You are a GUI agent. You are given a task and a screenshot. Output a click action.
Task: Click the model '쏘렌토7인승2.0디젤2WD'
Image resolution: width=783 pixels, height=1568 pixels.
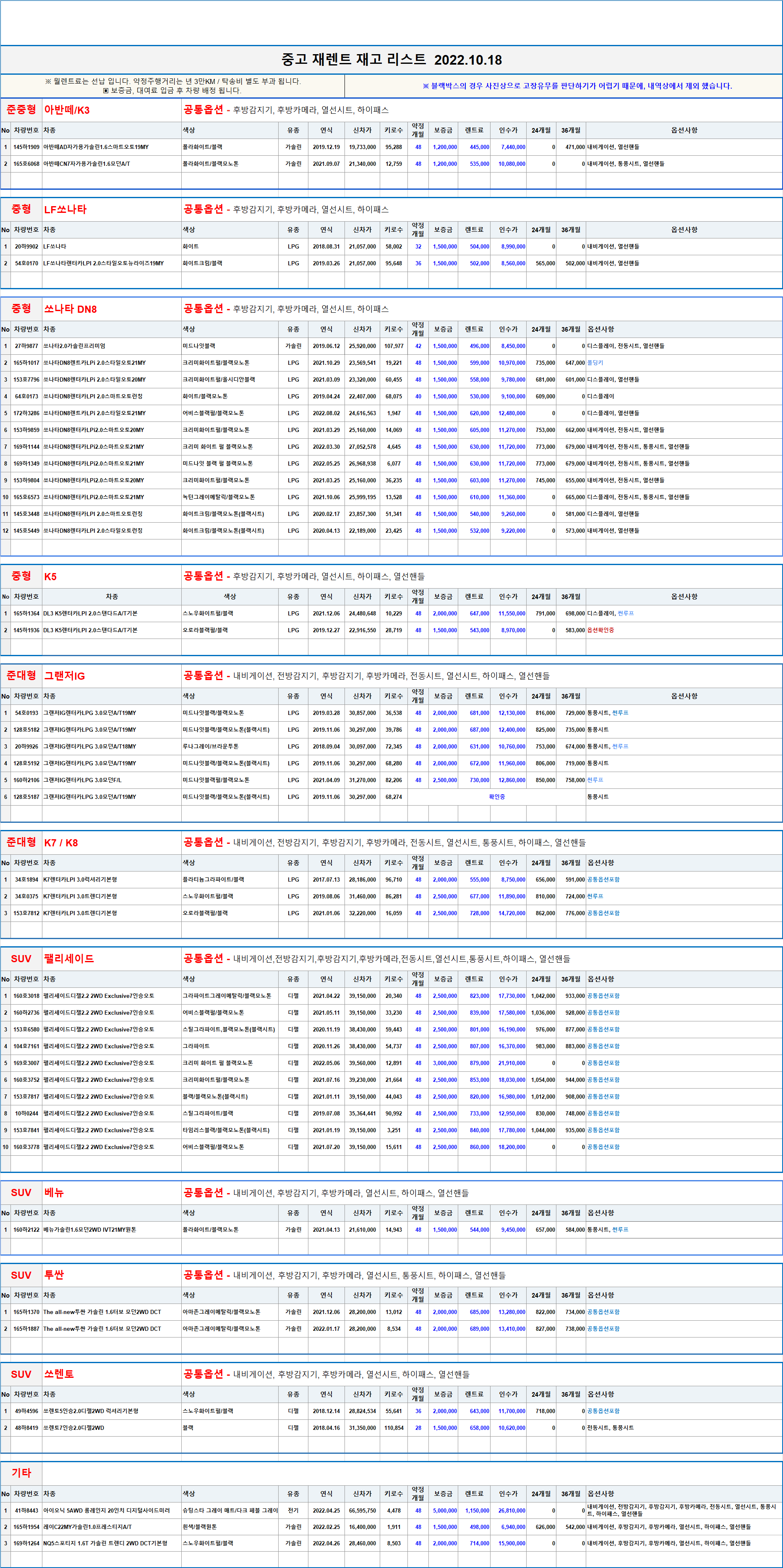tap(73, 1427)
